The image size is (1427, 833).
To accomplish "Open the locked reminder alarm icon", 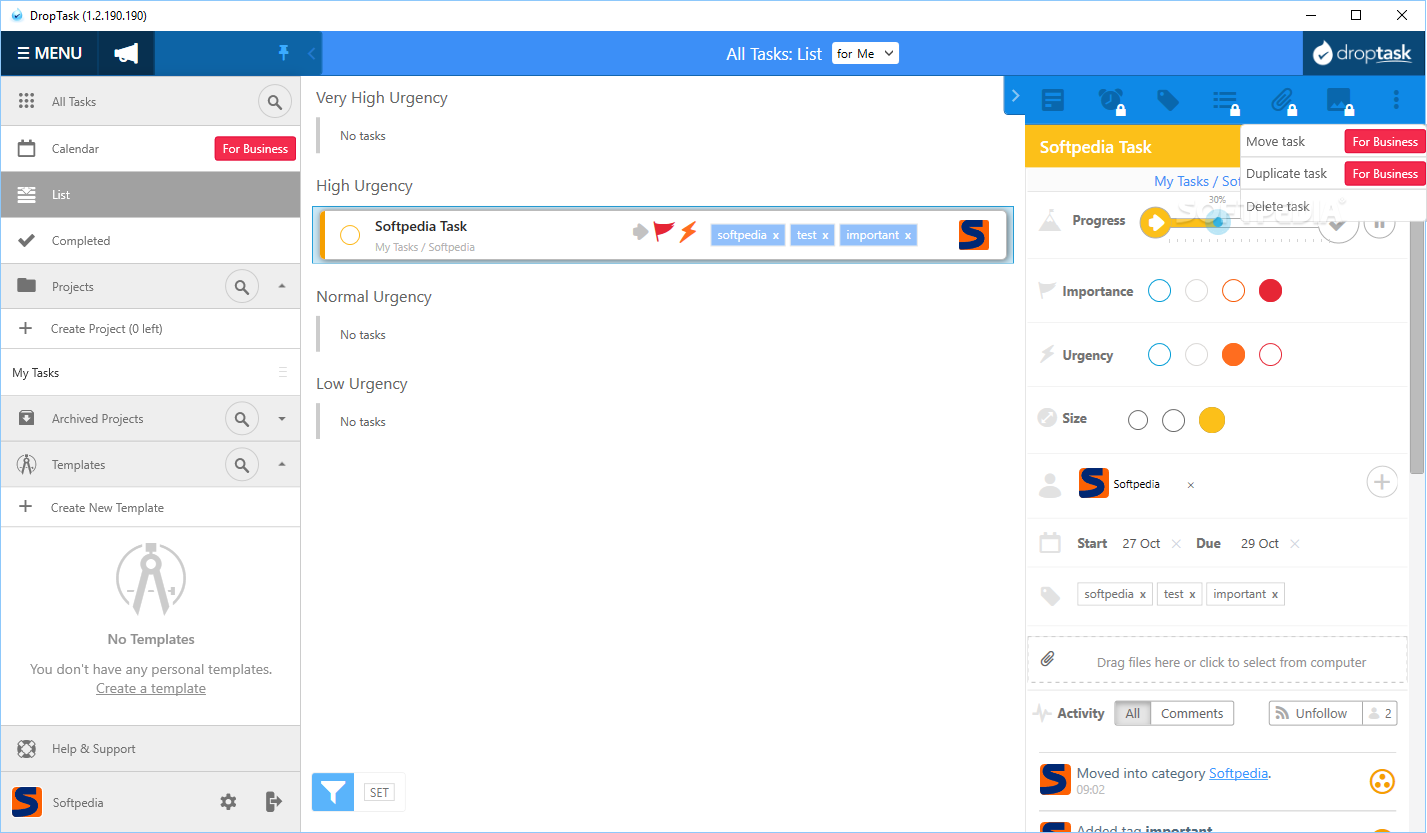I will tap(1111, 100).
